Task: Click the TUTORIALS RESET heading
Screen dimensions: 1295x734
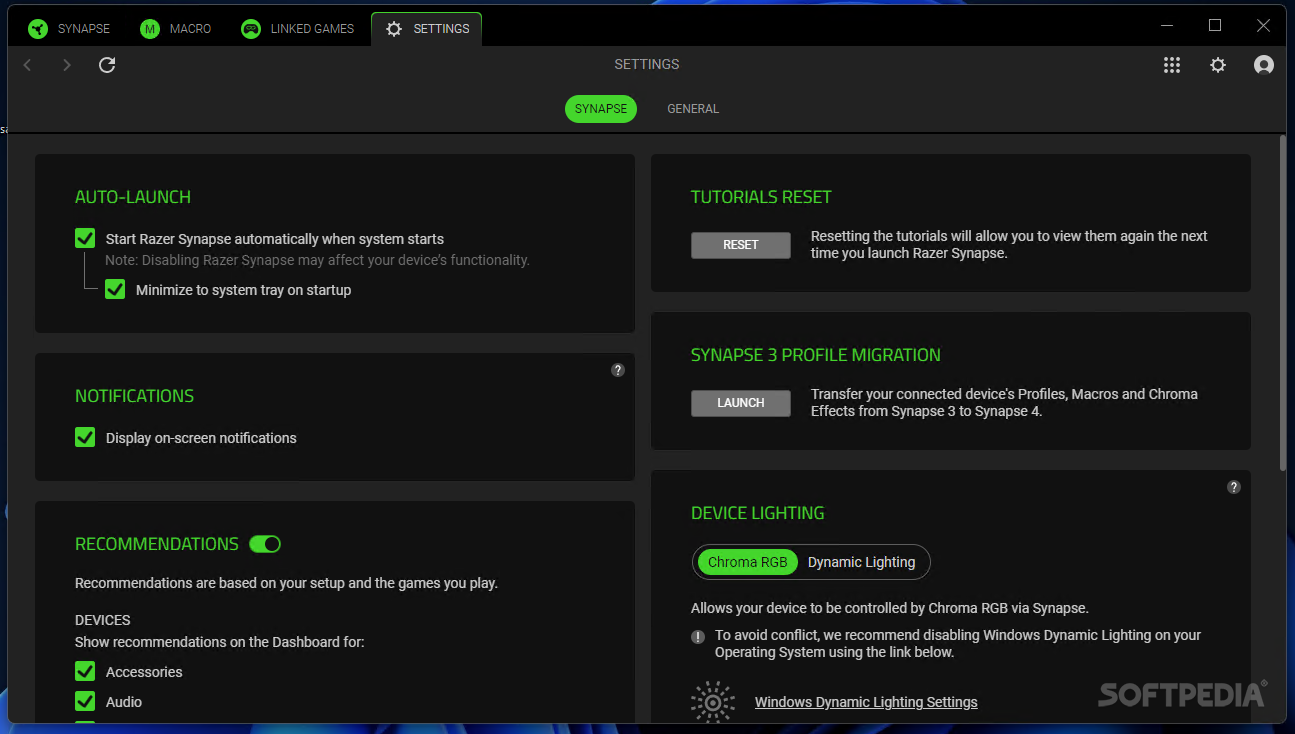Action: click(761, 197)
